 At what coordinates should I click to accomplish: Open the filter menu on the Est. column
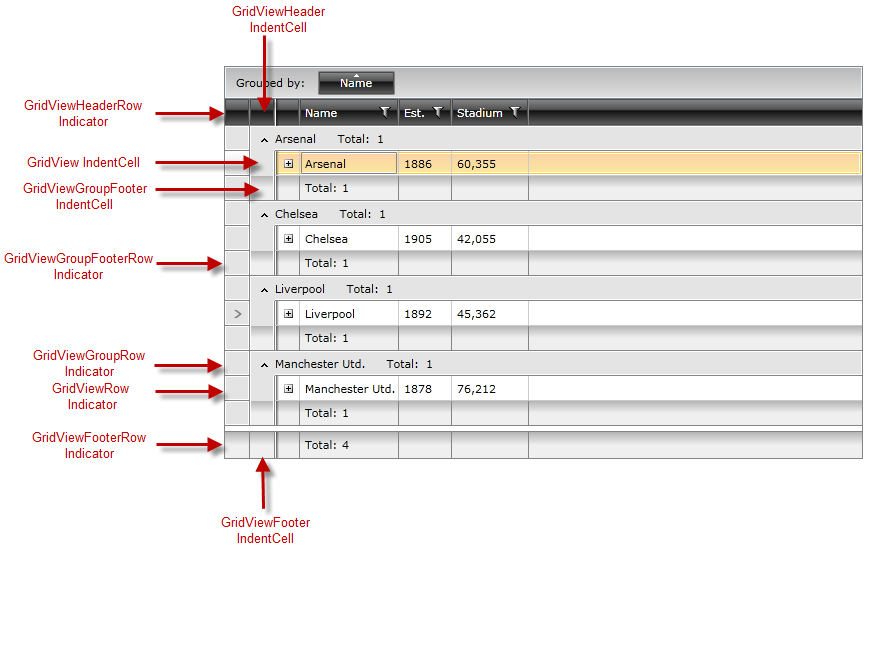[437, 112]
